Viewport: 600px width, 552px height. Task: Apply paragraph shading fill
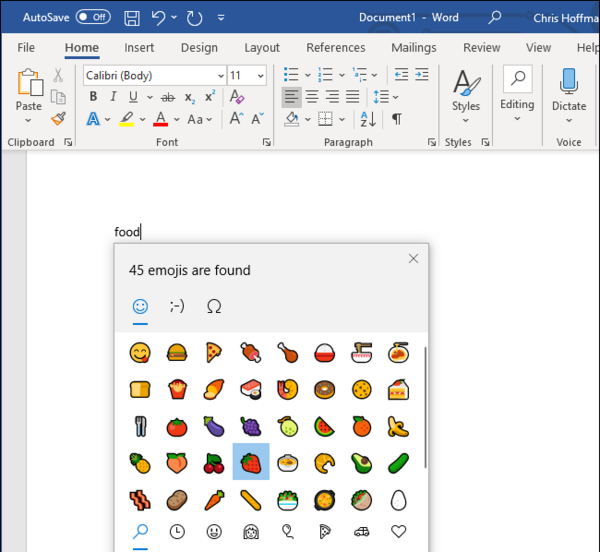[292, 119]
